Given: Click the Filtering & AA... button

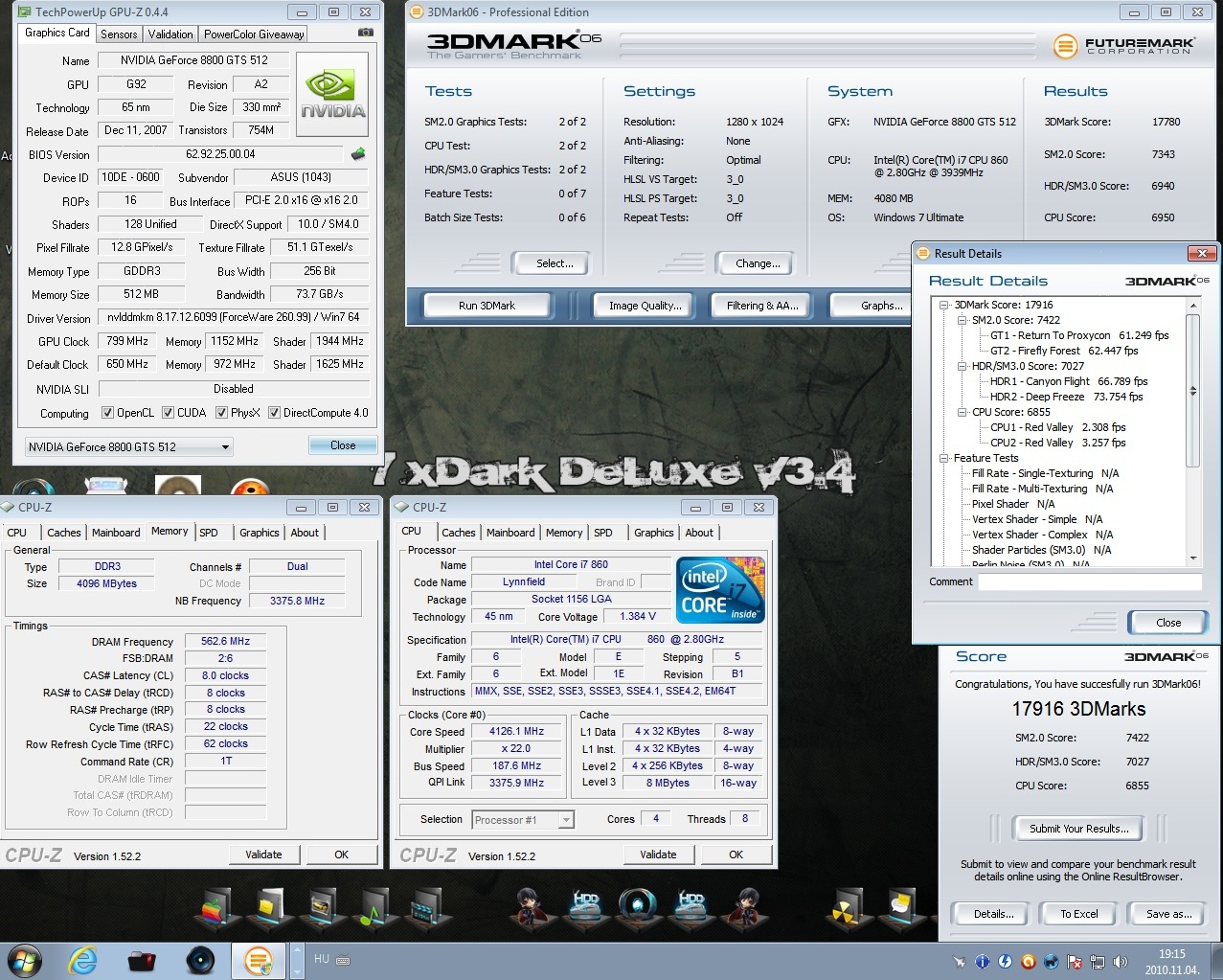Looking at the screenshot, I should coord(762,306).
